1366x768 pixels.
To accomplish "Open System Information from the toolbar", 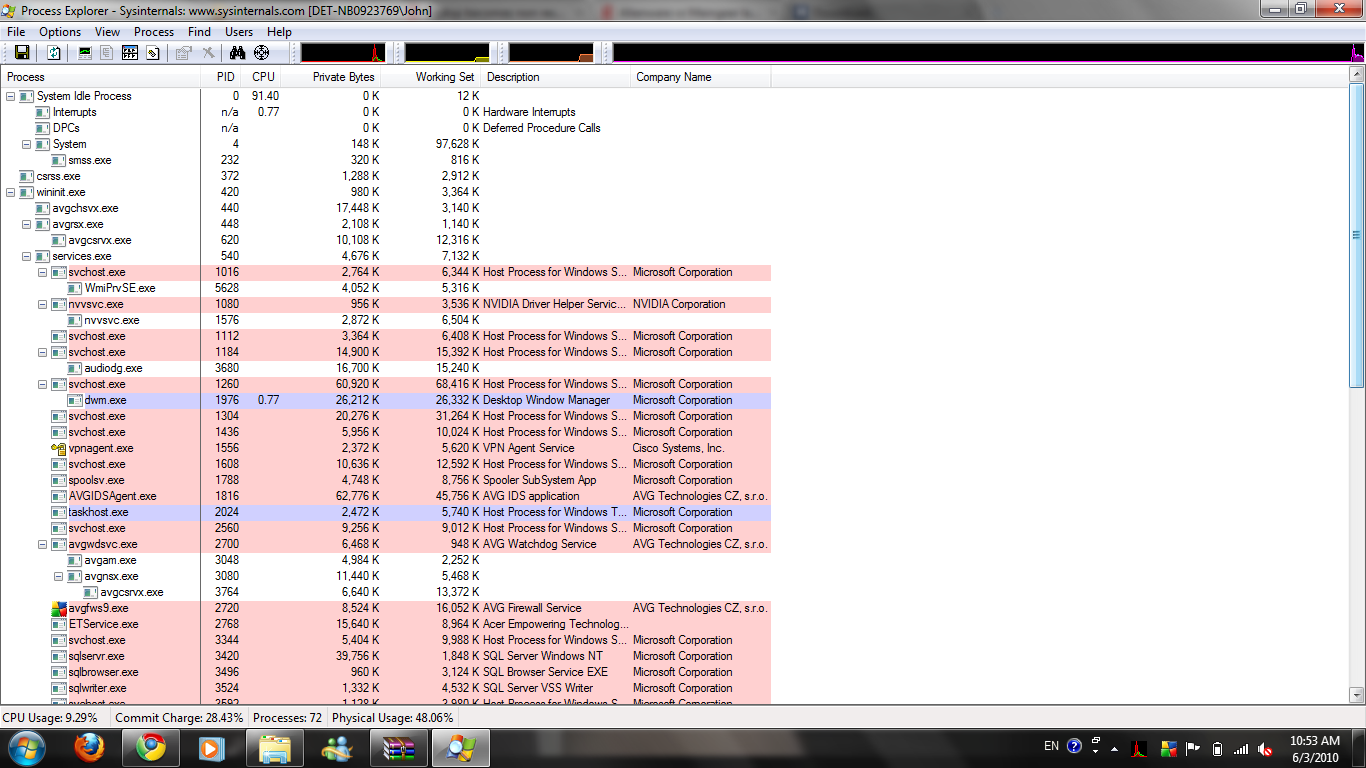I will pos(85,53).
